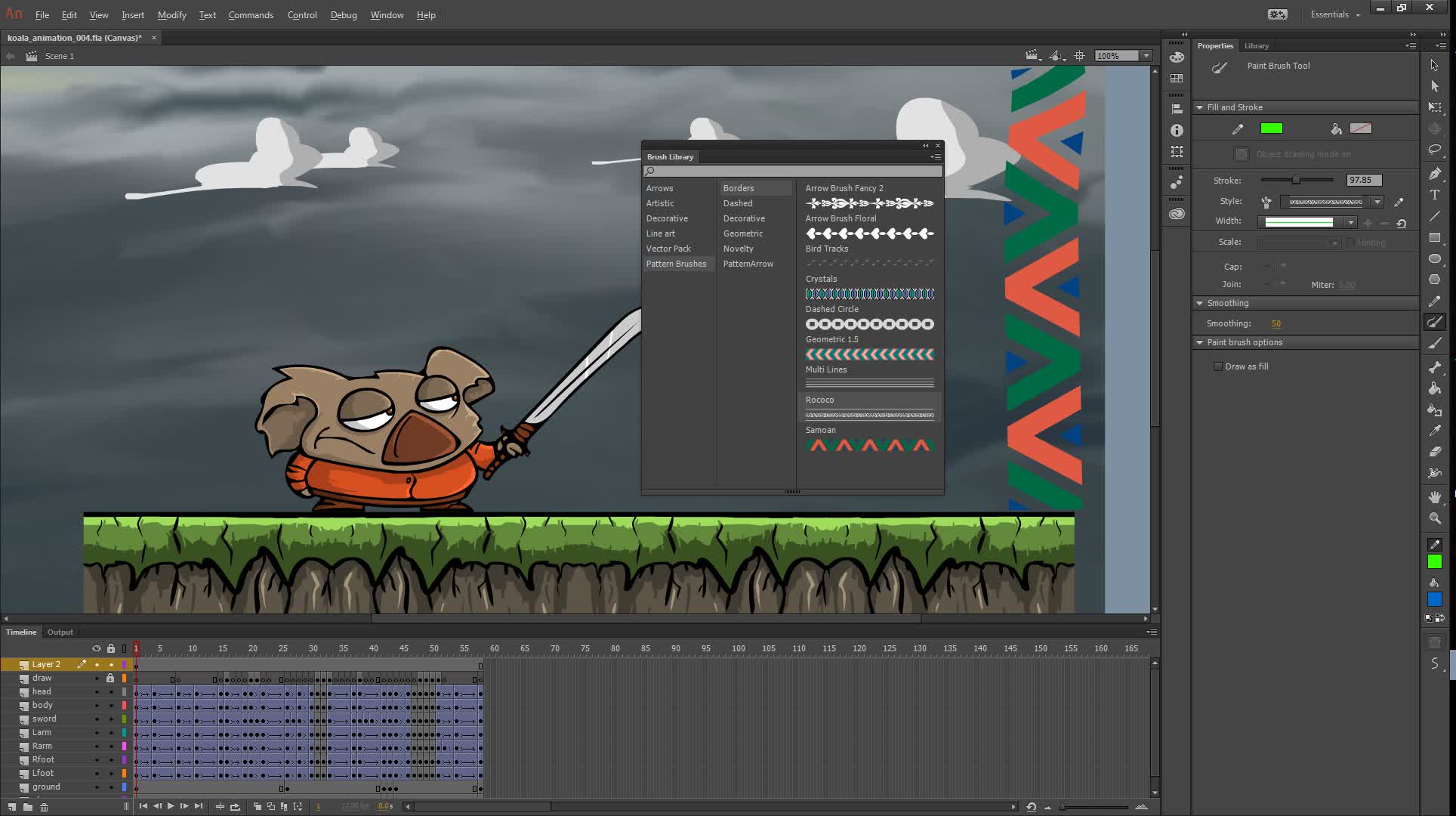Toggle lock on draw layer

(x=110, y=678)
